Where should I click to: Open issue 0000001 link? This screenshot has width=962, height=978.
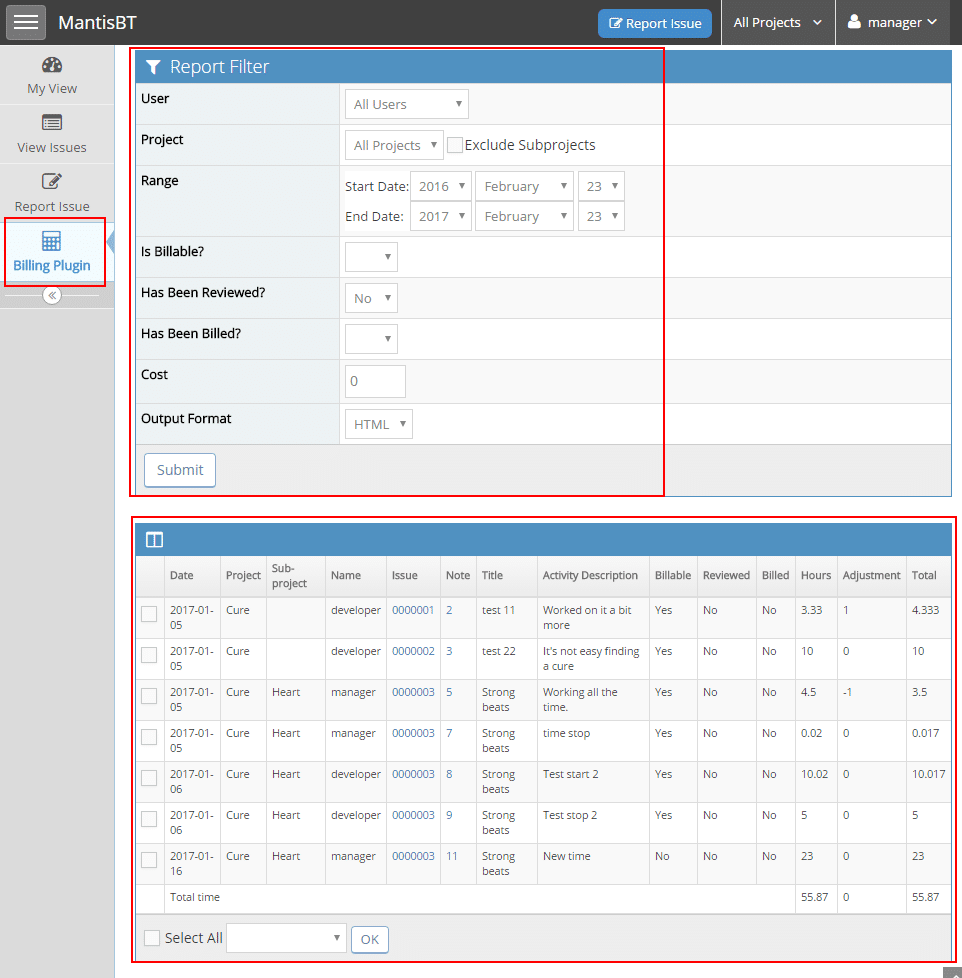[x=413, y=610]
